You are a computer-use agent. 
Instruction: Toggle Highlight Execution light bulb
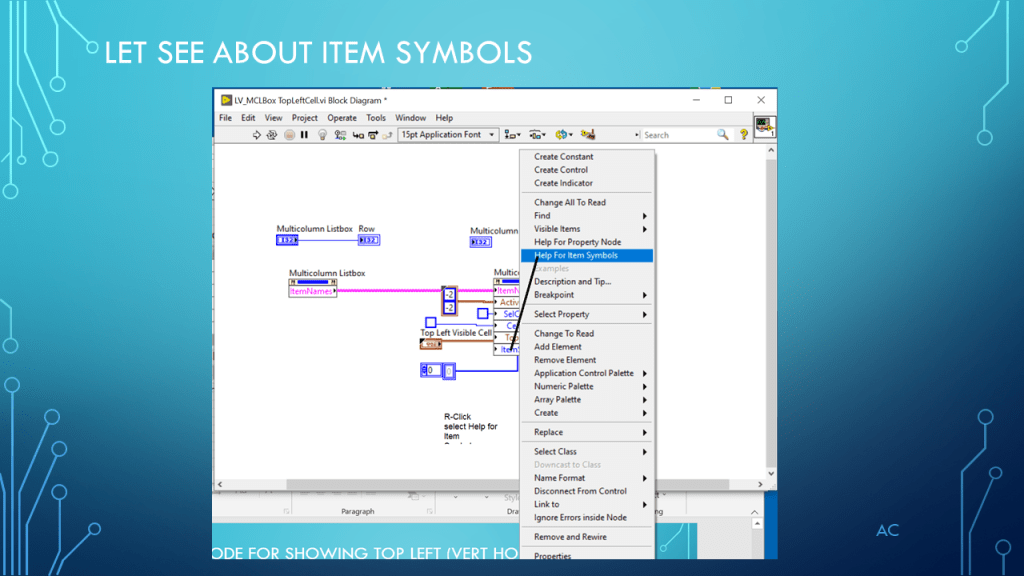coord(322,135)
